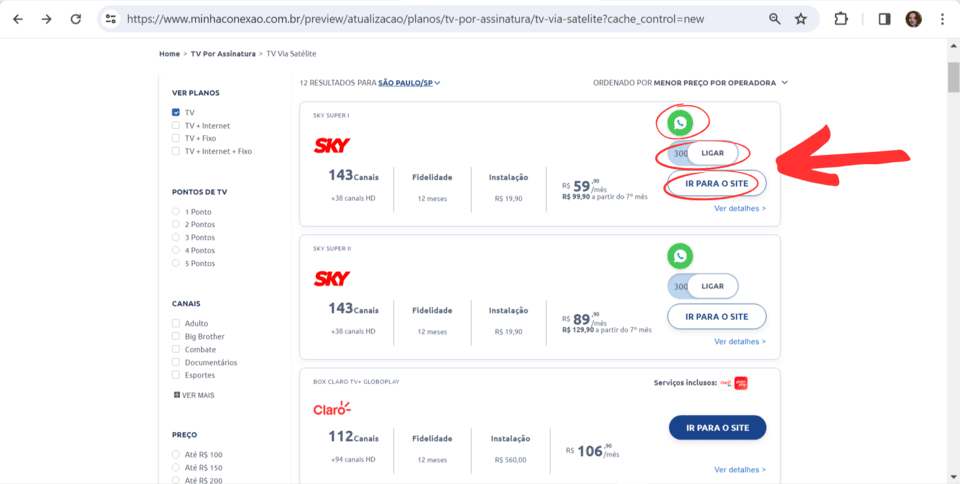Click TV Por Assinatura in the breadcrumb
The width and height of the screenshot is (960, 484).
point(223,54)
